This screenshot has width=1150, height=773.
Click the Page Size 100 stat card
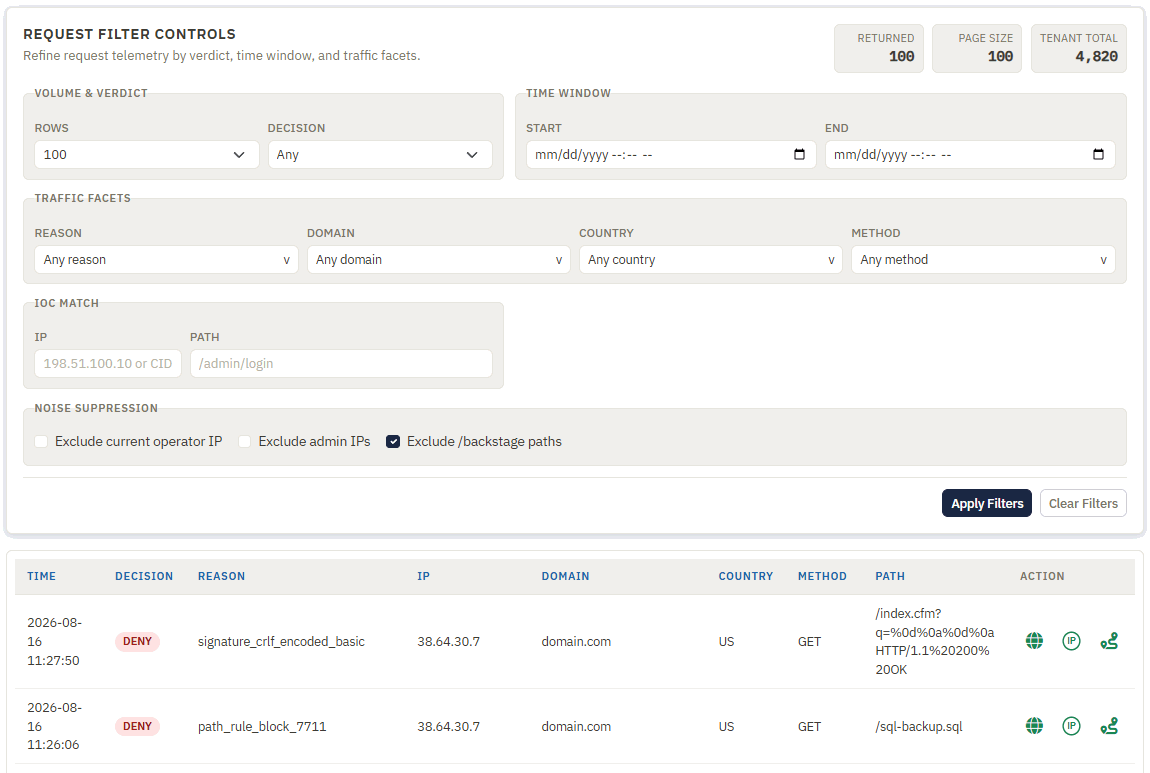point(977,48)
